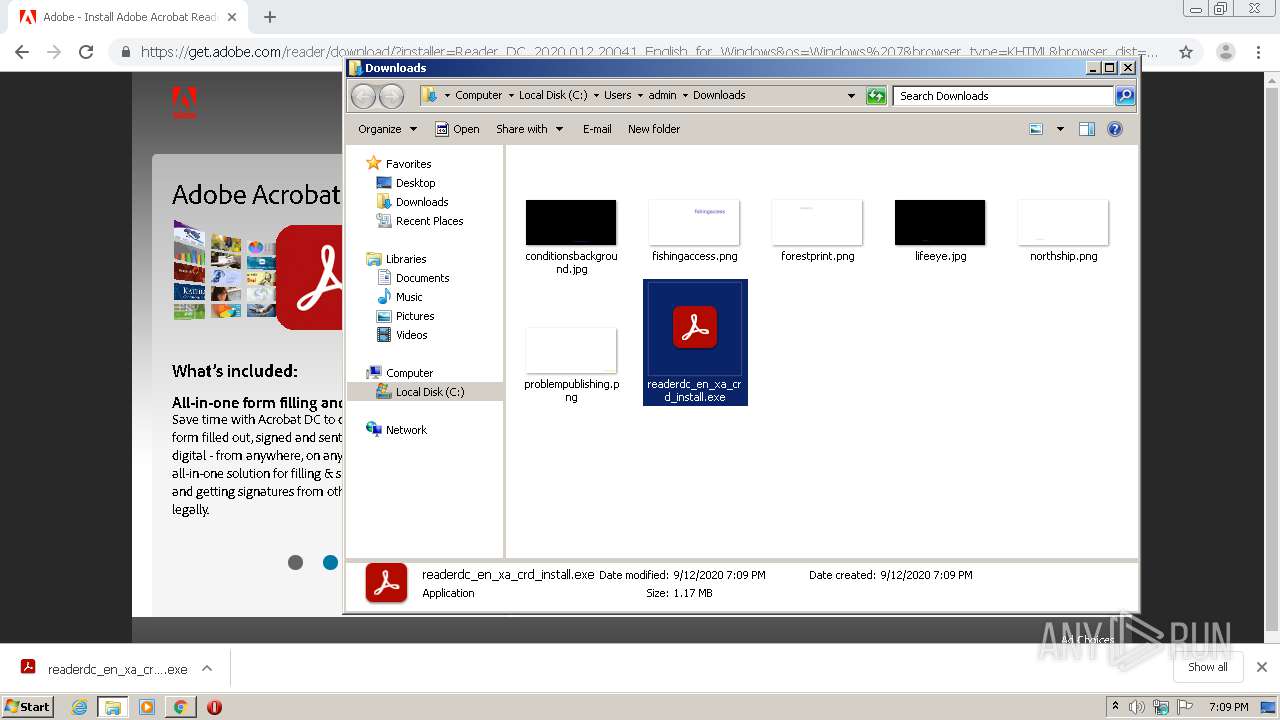The image size is (1280, 720).
Task: Open Documents library
Action: 412,278
